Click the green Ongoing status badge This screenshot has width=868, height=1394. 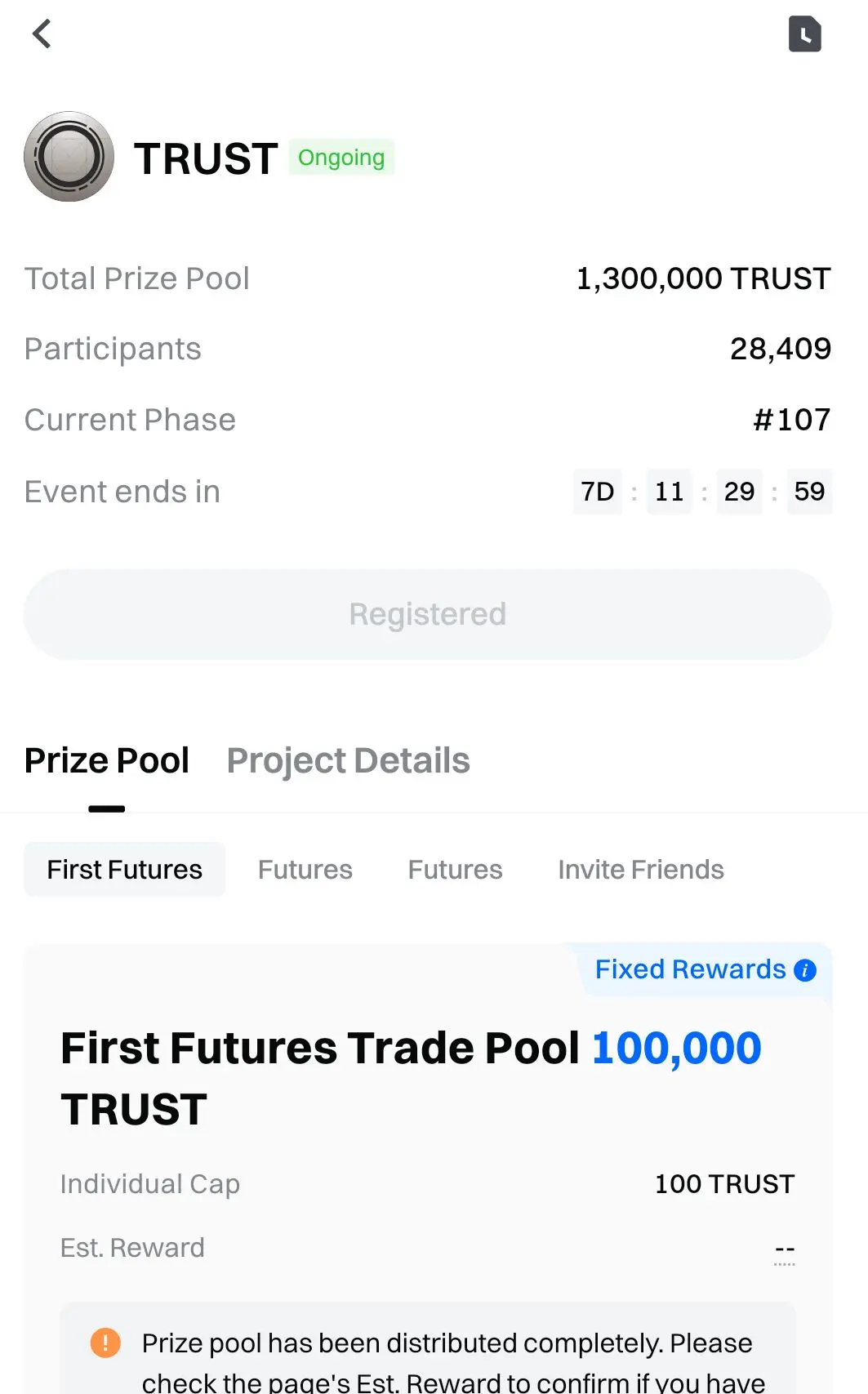[x=341, y=158]
